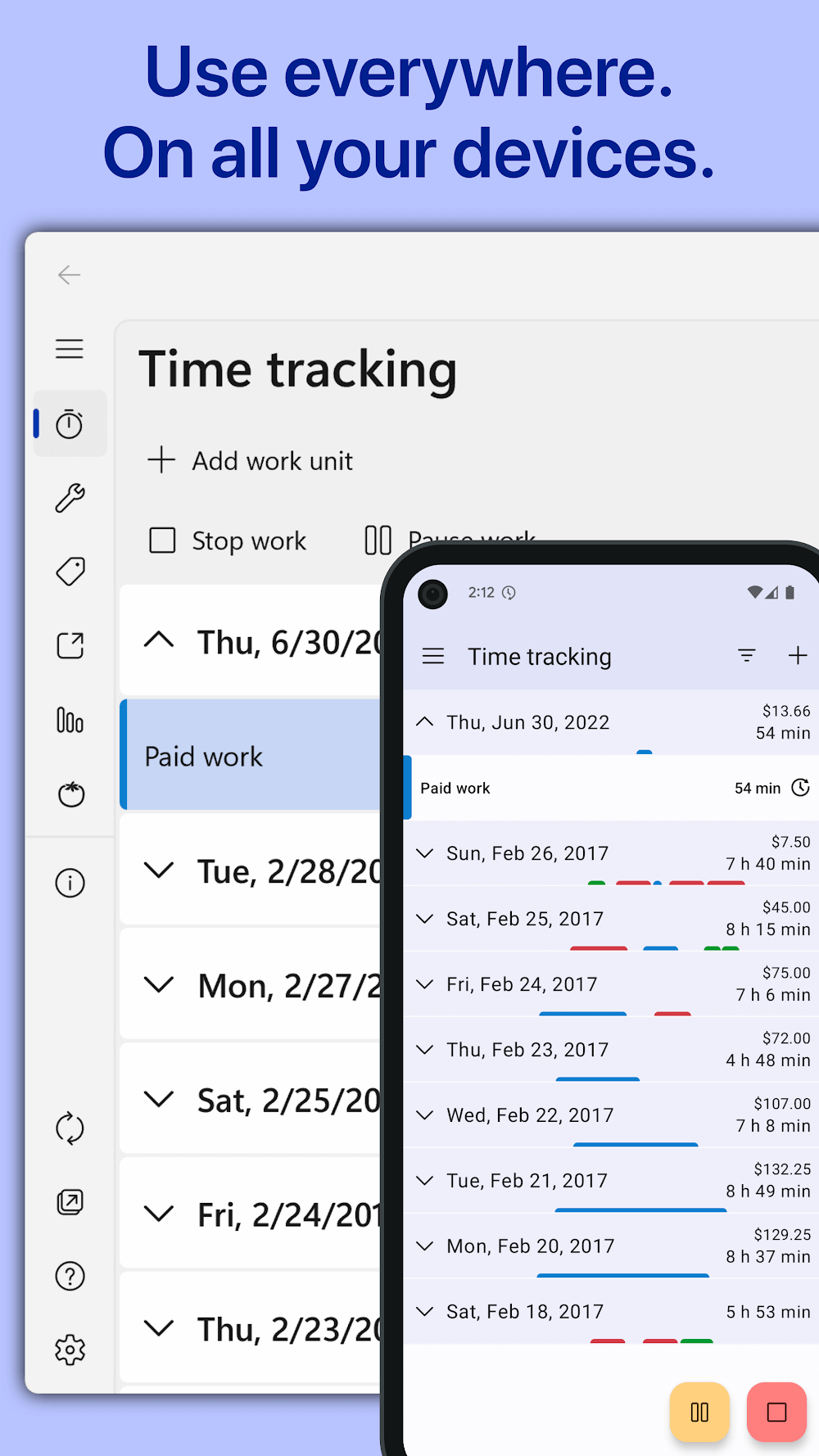
Task: Click the sync arrows icon in sidebar
Action: click(70, 1128)
